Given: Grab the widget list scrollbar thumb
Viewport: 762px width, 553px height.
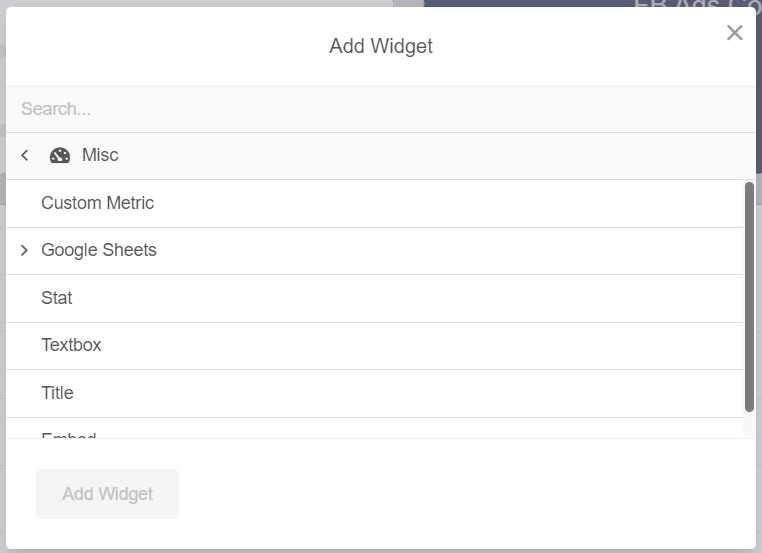Looking at the screenshot, I should click(749, 297).
